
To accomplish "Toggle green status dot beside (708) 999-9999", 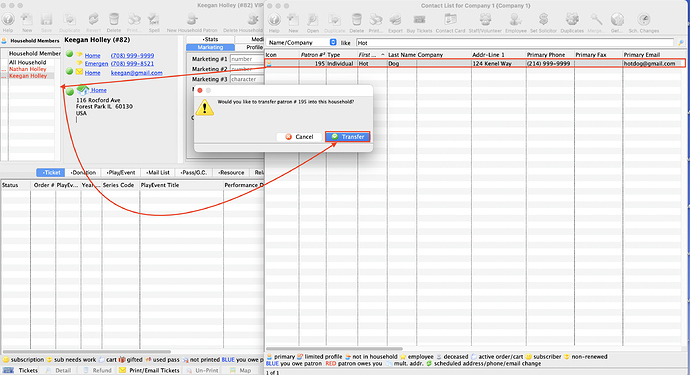I will 70,54.
